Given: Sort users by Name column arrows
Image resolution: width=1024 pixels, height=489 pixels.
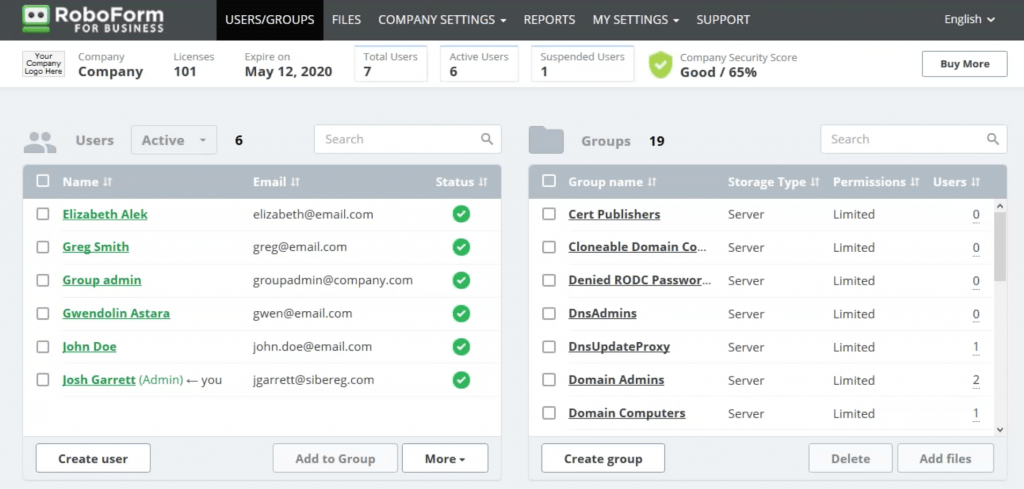Looking at the screenshot, I should [108, 182].
